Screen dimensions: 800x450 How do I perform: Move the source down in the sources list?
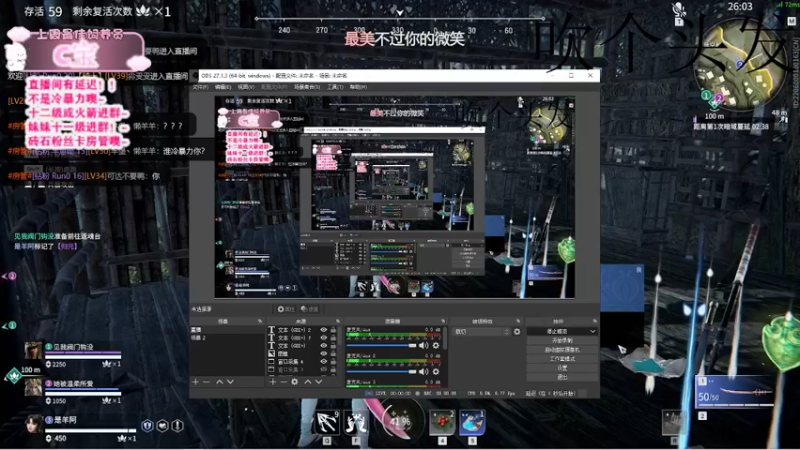point(319,382)
